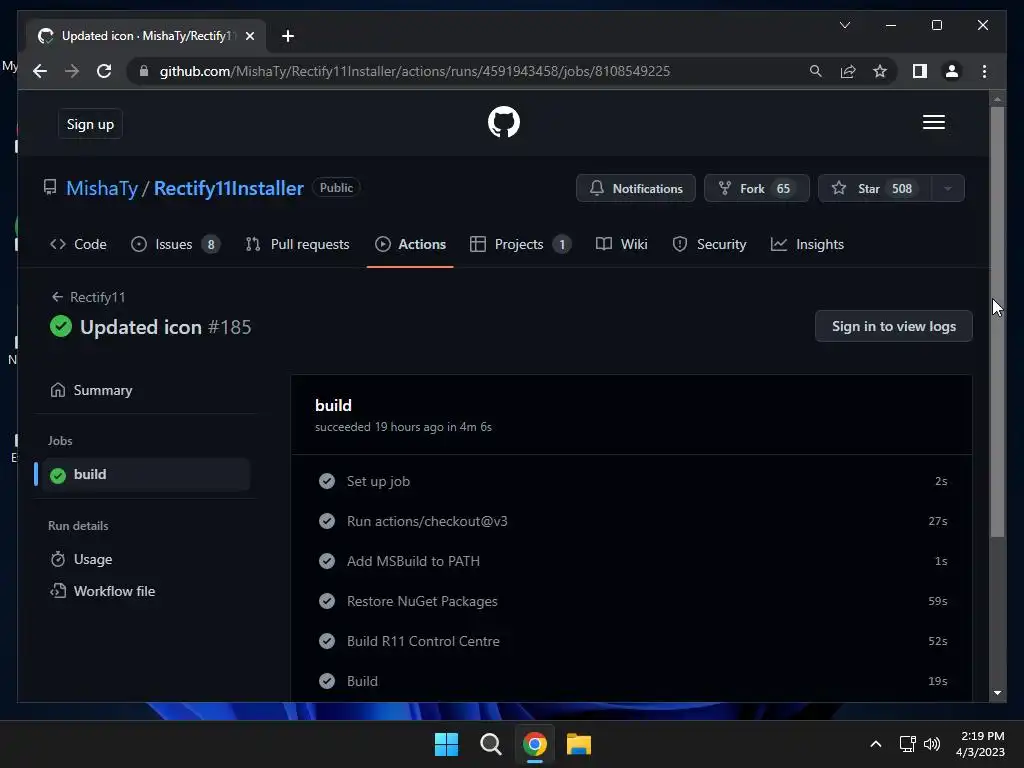Click the share page icon in address bar

tap(848, 71)
